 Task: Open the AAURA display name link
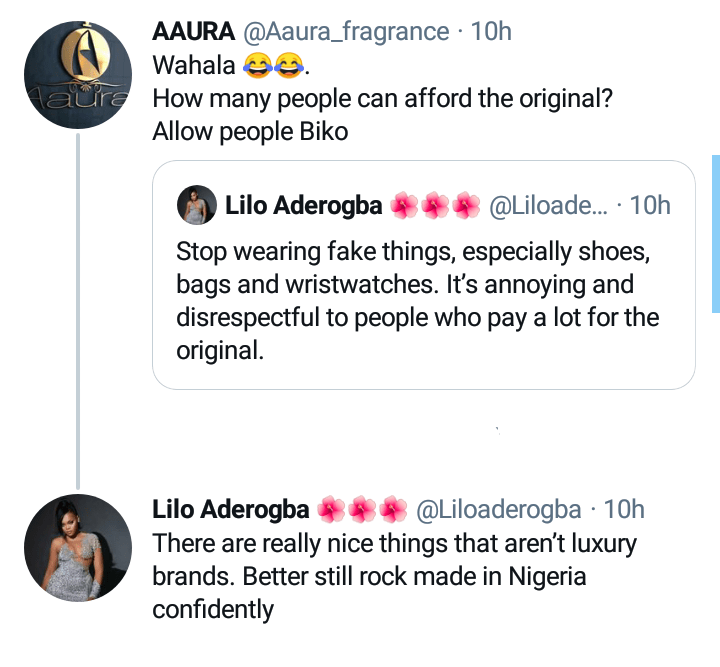(195, 32)
